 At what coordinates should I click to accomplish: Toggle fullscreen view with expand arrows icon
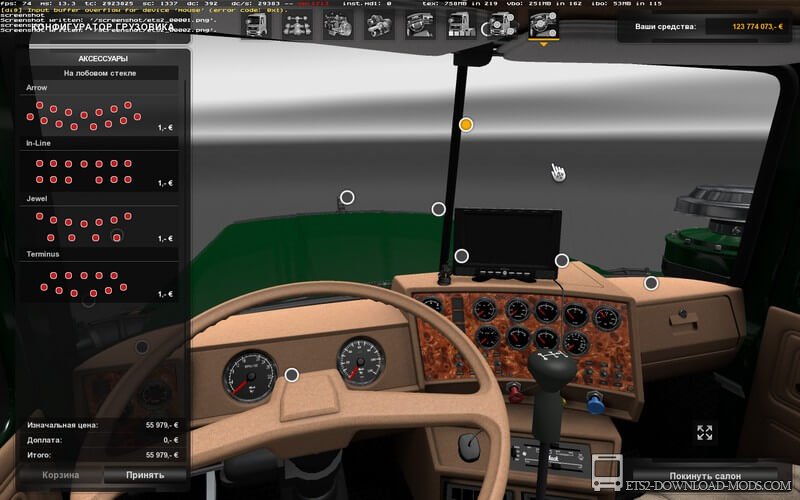coord(705,432)
